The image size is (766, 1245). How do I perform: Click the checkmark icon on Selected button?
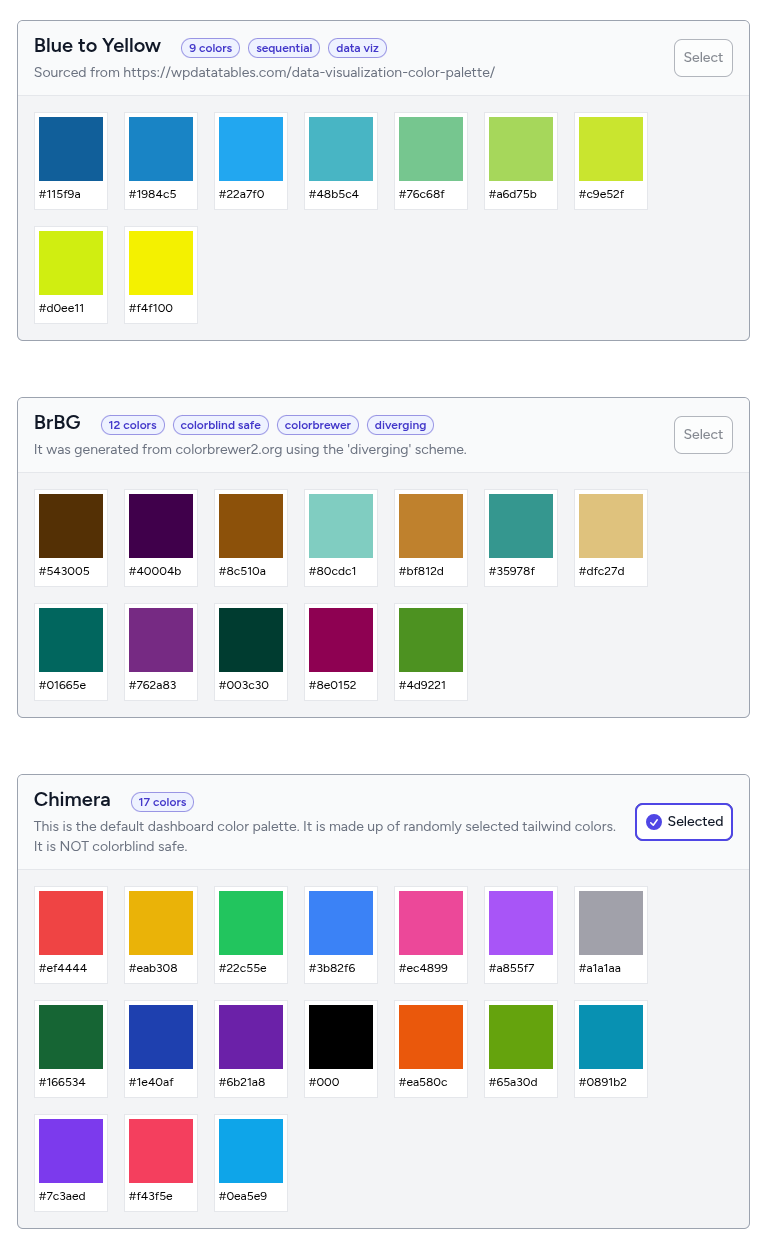tap(654, 821)
